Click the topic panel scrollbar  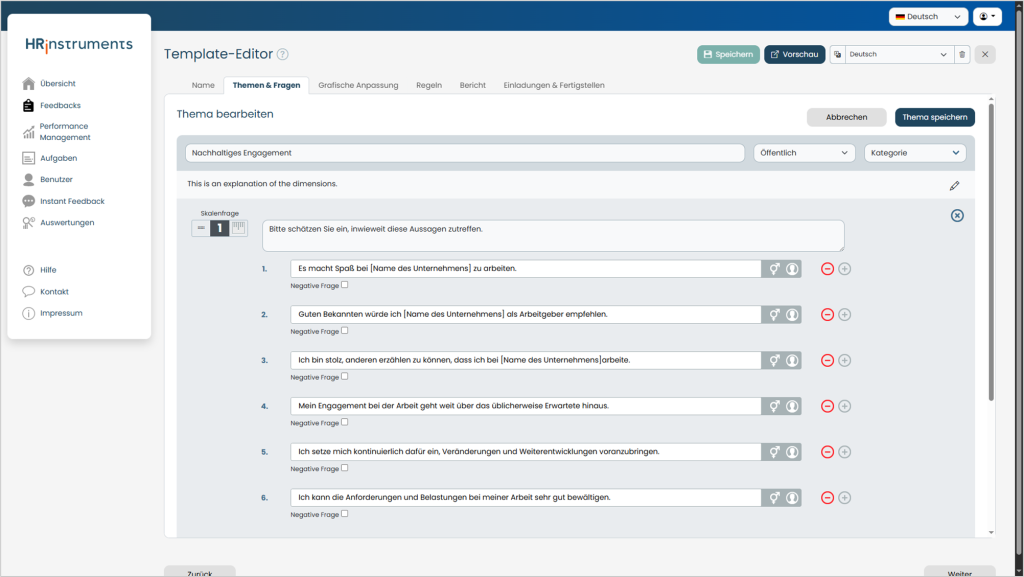tap(991, 251)
